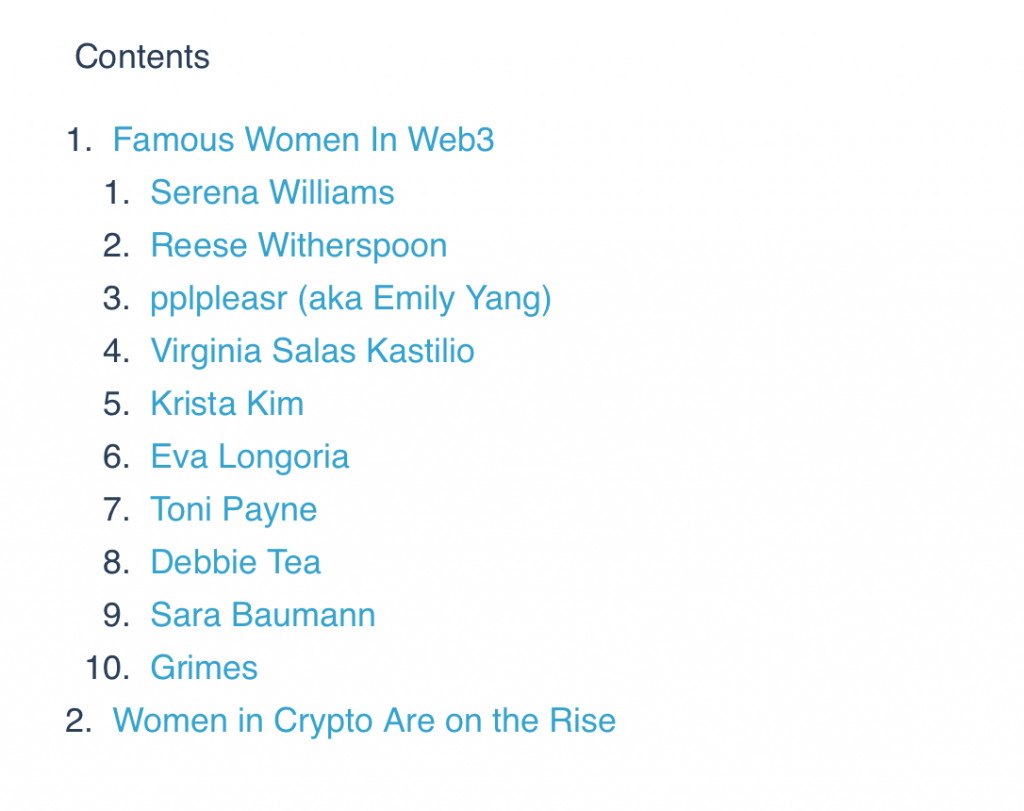Click the number 7 marker beside Toni Payne
Screen dimensions: 1024x811
coord(116,509)
